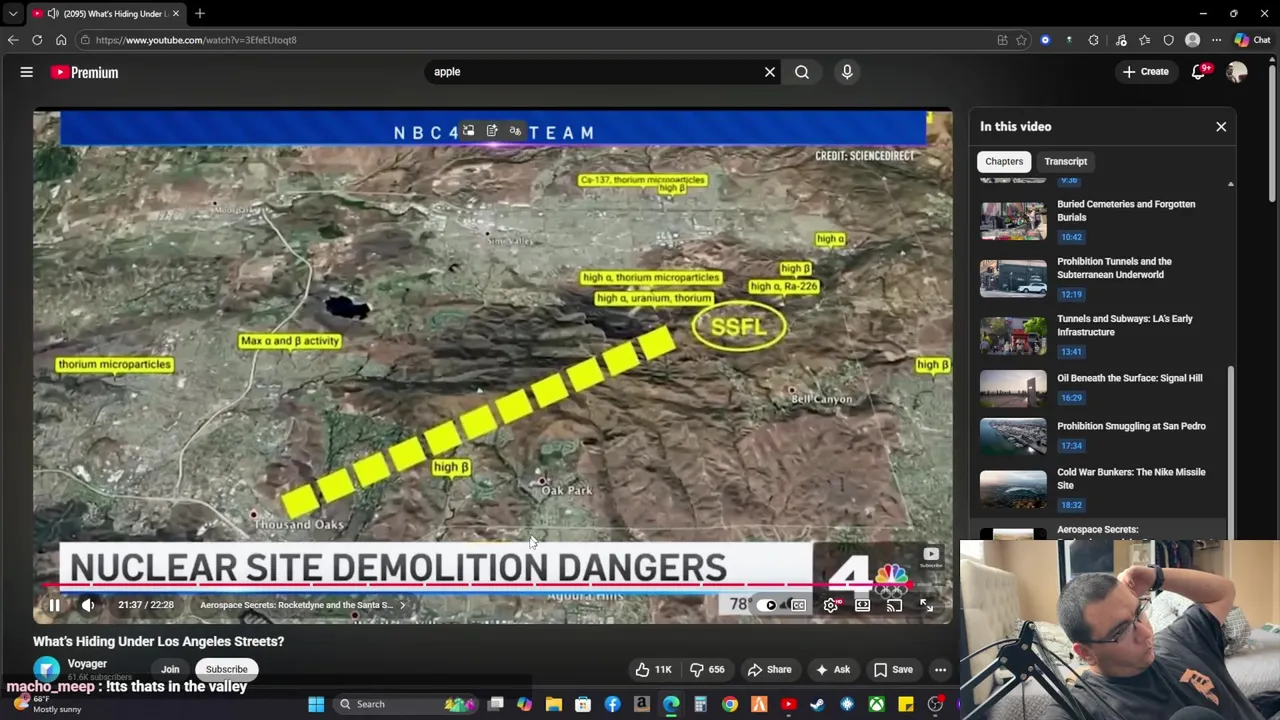The width and height of the screenshot is (1280, 720).
Task: Mute the video volume speaker icon
Action: pyautogui.click(x=88, y=605)
